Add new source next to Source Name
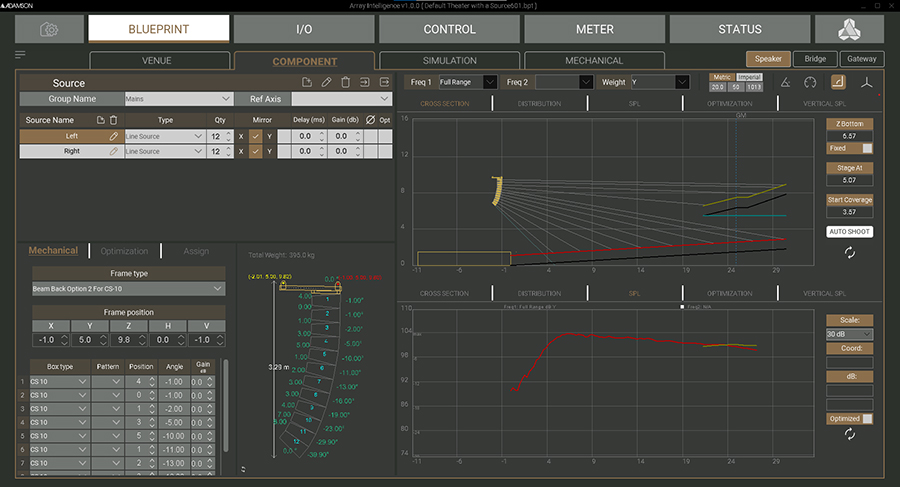Screen dimensions: 900x487 [x=100, y=120]
